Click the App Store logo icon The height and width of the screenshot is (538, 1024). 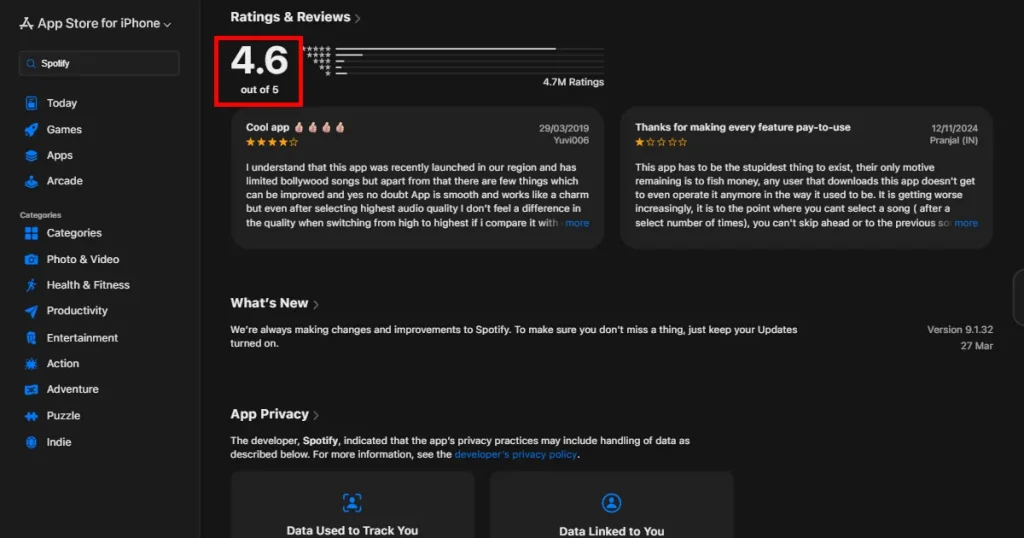(26, 24)
